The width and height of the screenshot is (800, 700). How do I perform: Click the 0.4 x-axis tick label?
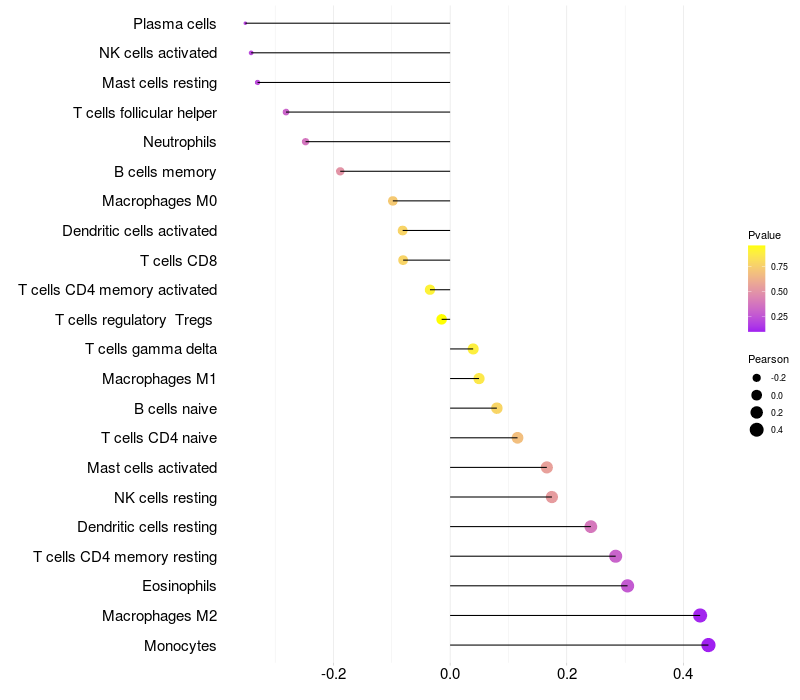pos(683,675)
